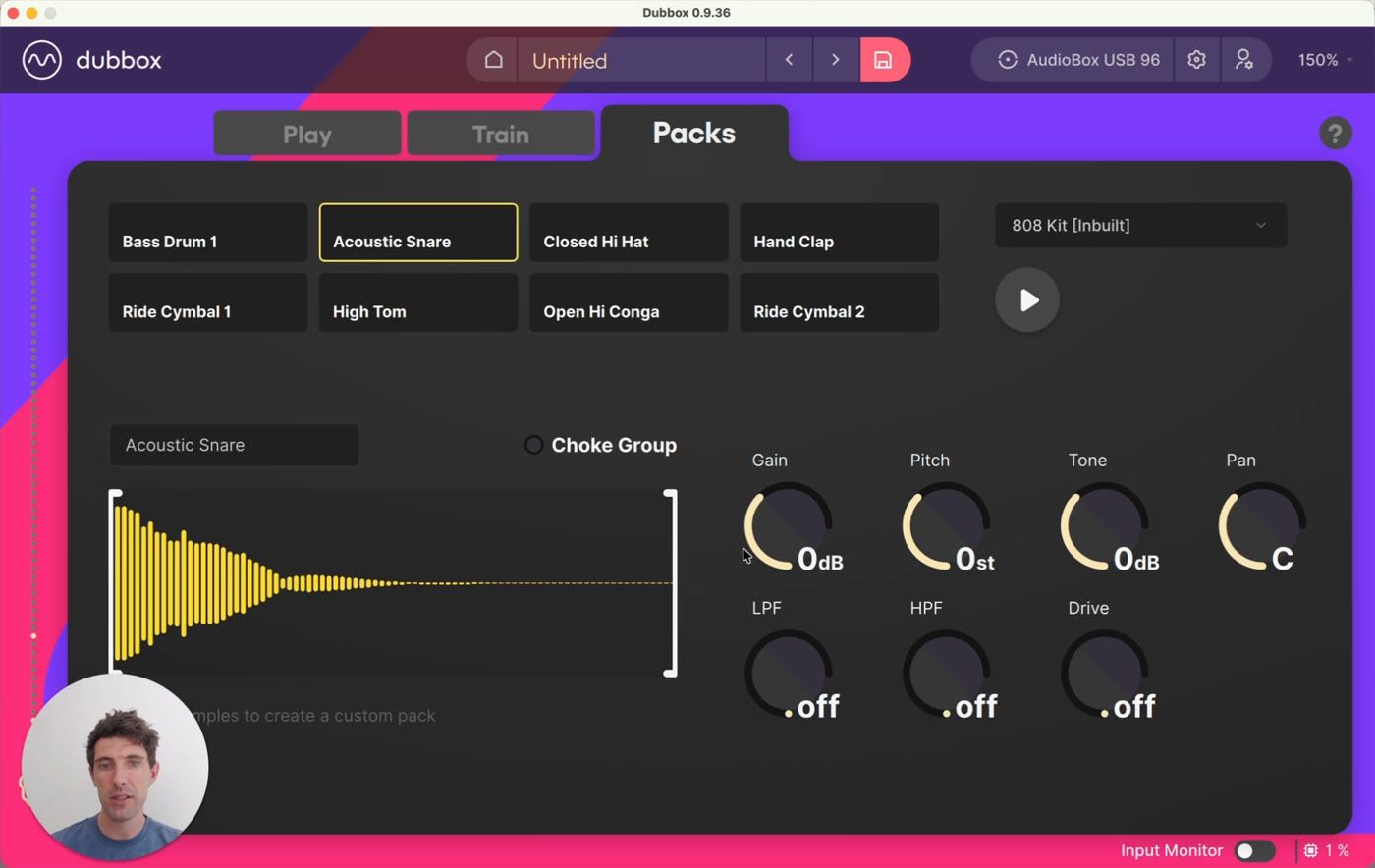Select the Packs tab
Viewport: 1375px width, 868px height.
coord(694,133)
